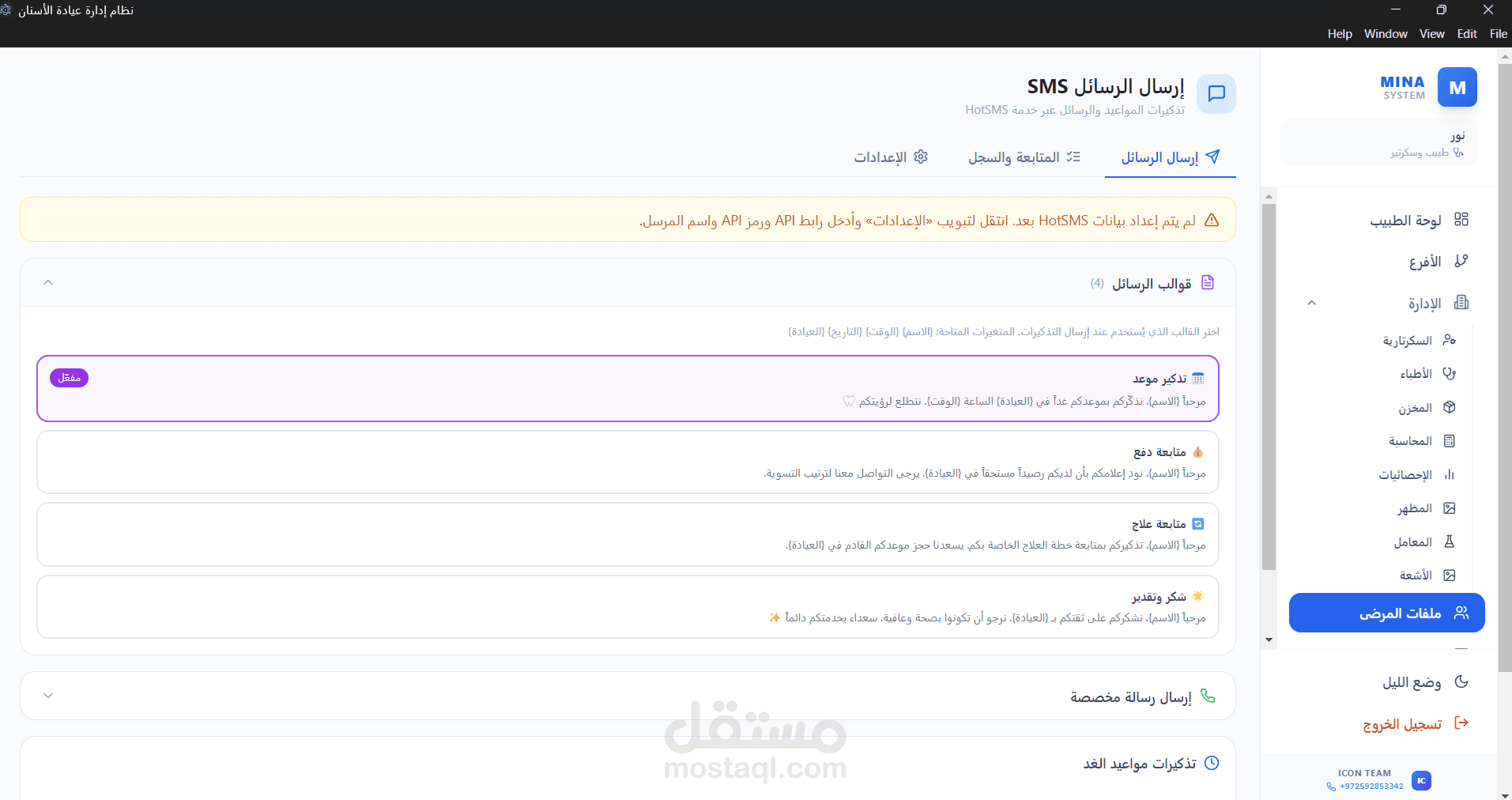The height and width of the screenshot is (800, 1512).
Task: Click the bar chart icon for الإحصائيات
Action: click(1449, 475)
